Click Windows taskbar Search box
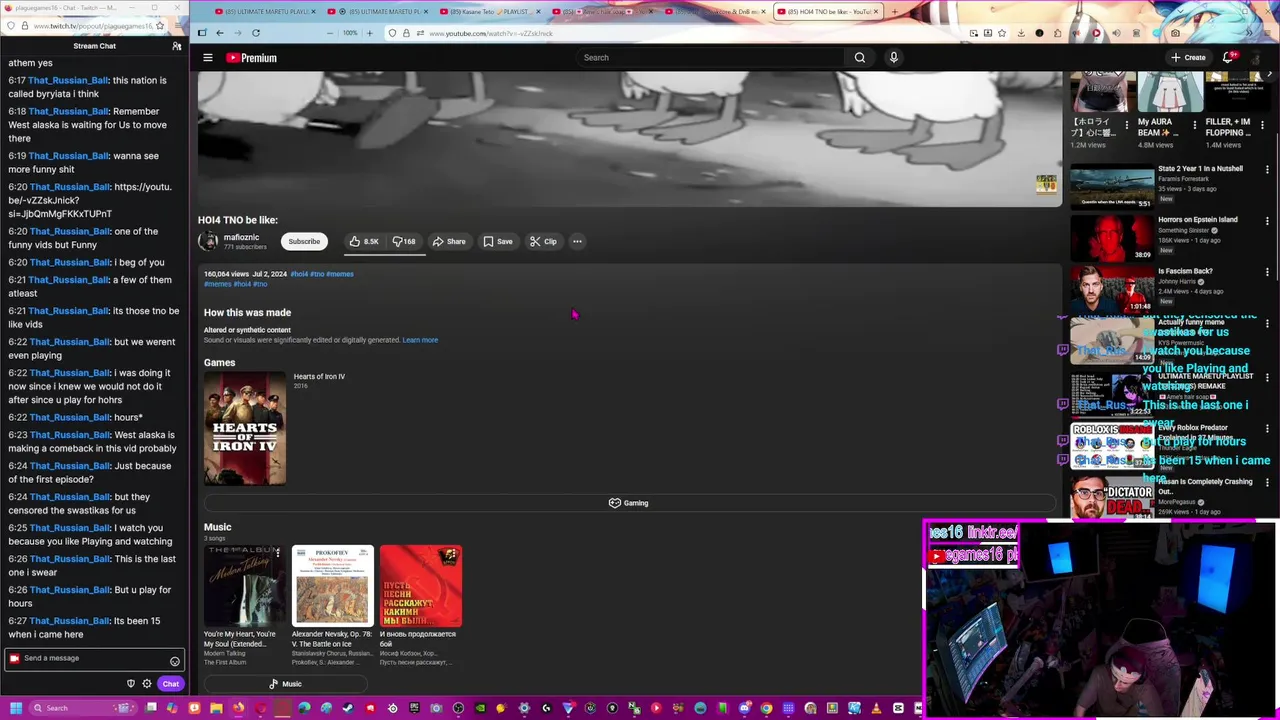This screenshot has height=720, width=1280. [83, 708]
